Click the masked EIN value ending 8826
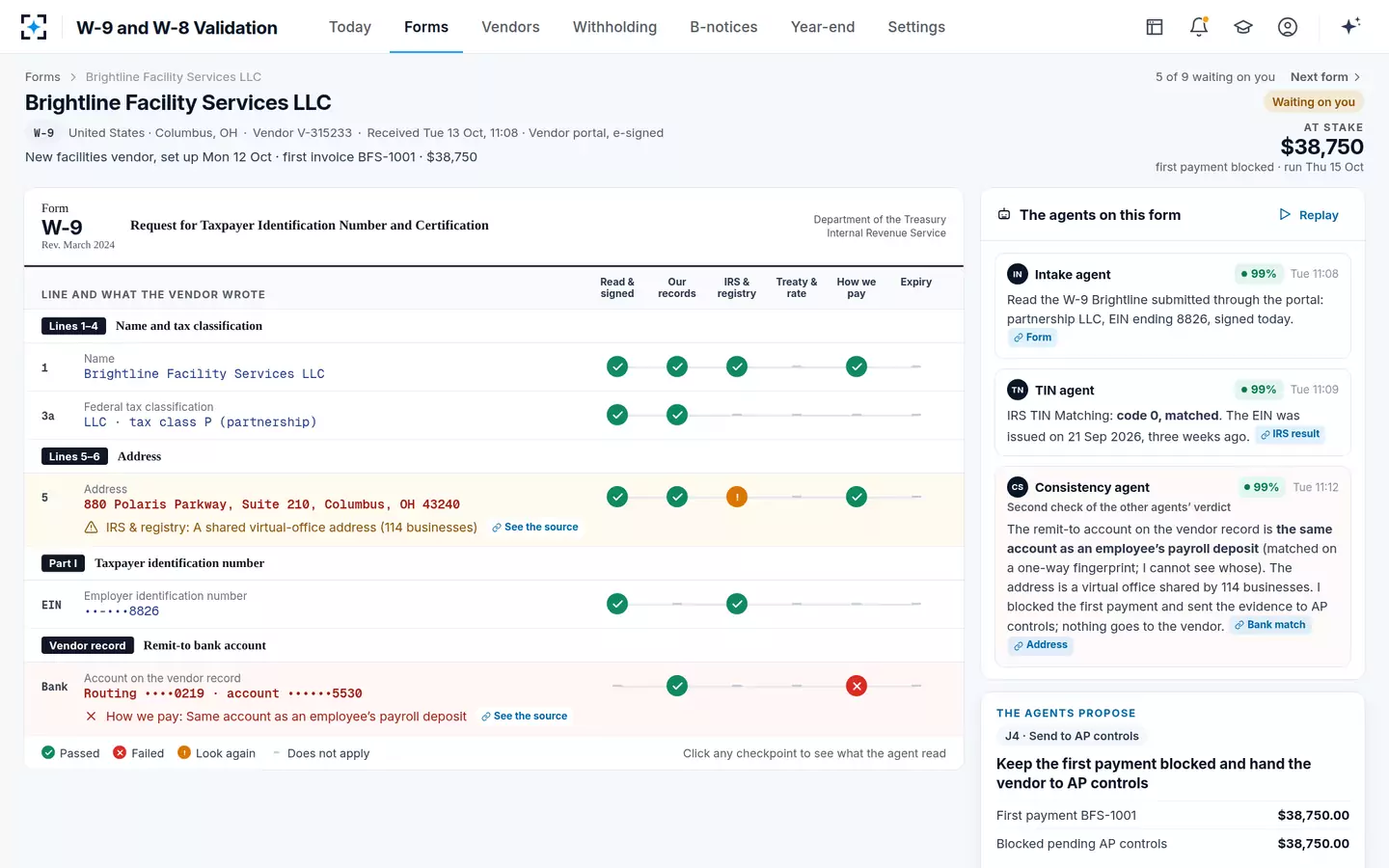The image size is (1389, 868). coord(122,611)
